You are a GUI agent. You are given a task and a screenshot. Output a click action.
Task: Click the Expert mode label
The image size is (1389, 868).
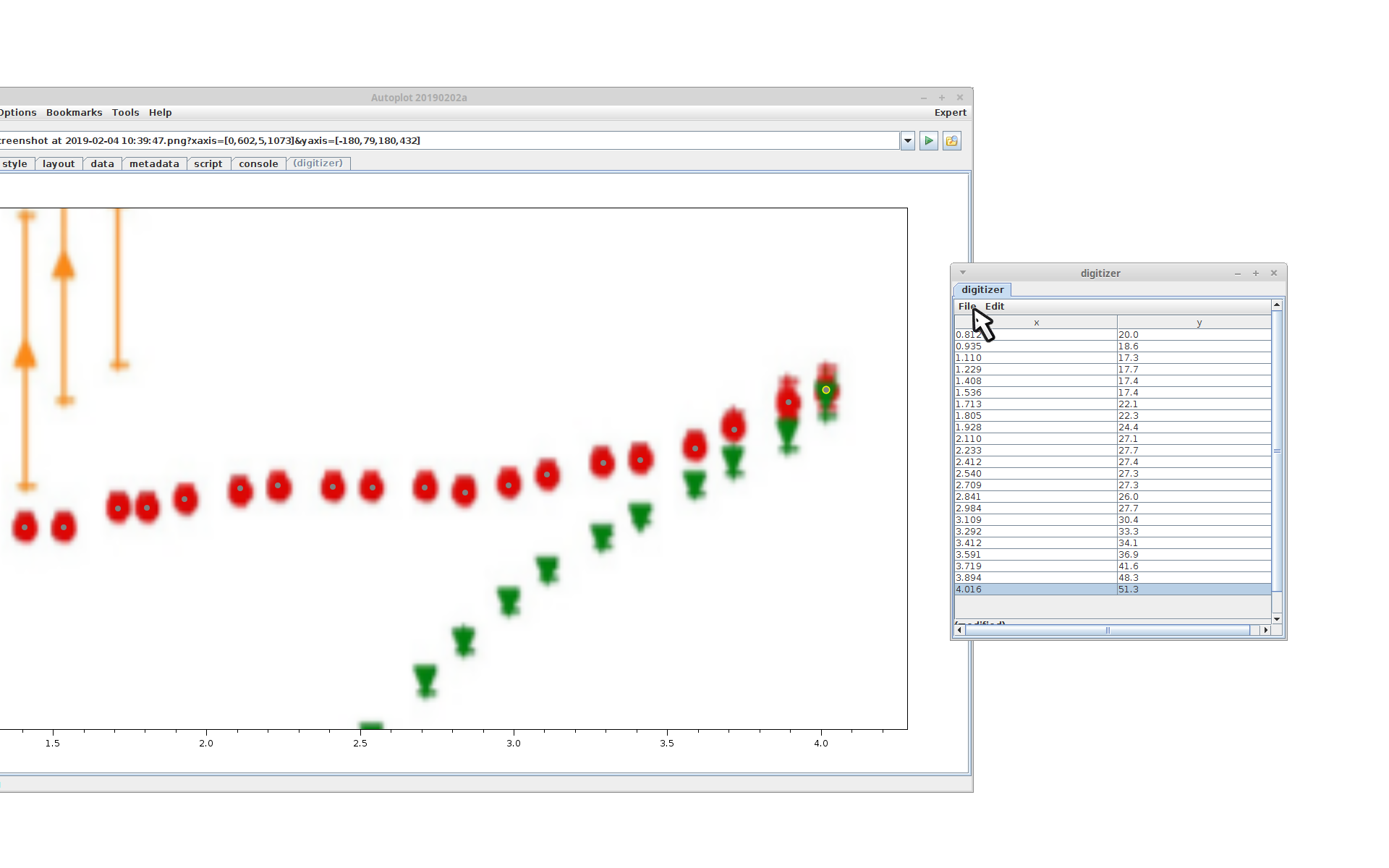(950, 113)
